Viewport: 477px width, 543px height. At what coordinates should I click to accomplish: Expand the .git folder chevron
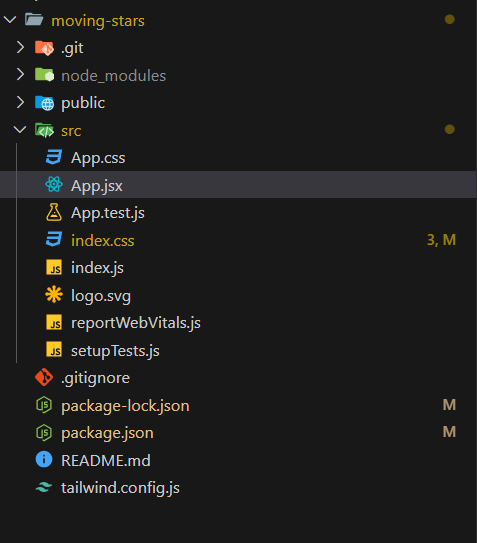(20, 47)
